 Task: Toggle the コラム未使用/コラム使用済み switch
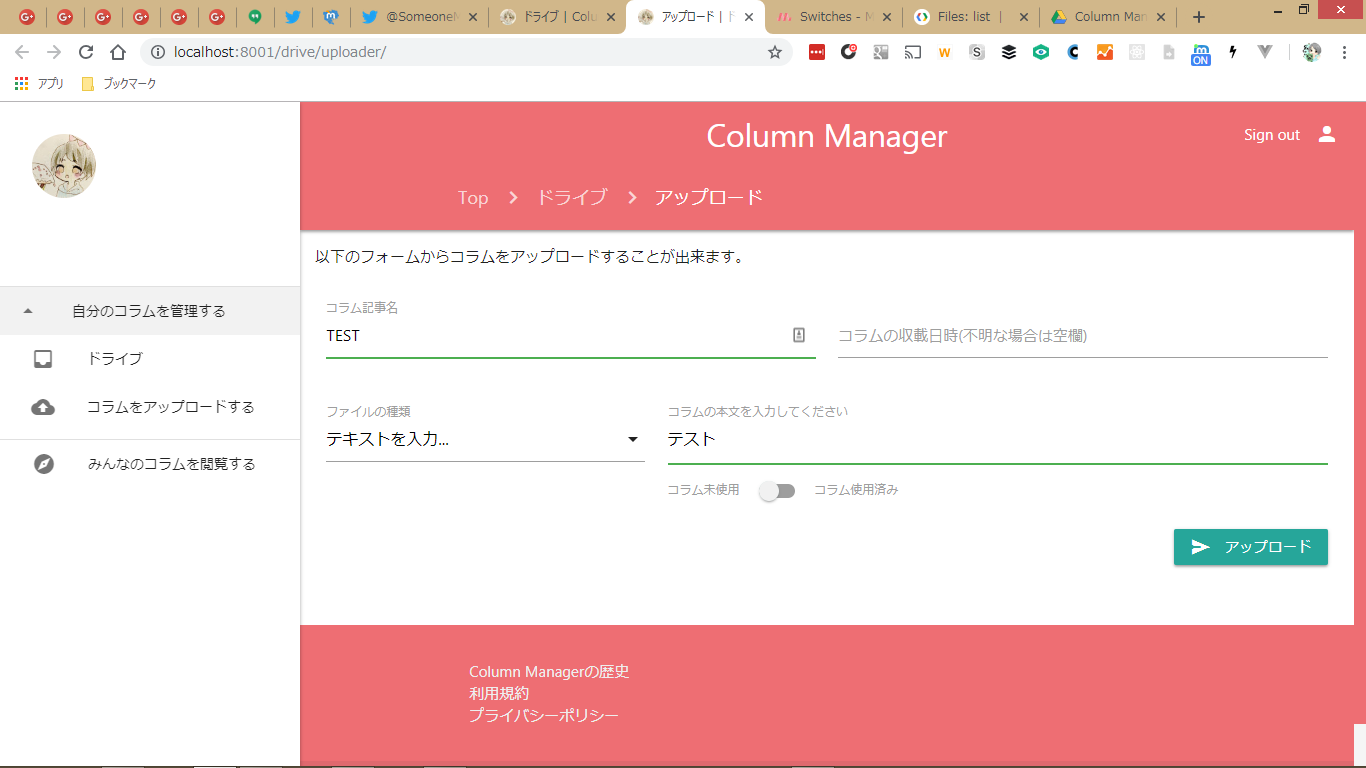[777, 491]
